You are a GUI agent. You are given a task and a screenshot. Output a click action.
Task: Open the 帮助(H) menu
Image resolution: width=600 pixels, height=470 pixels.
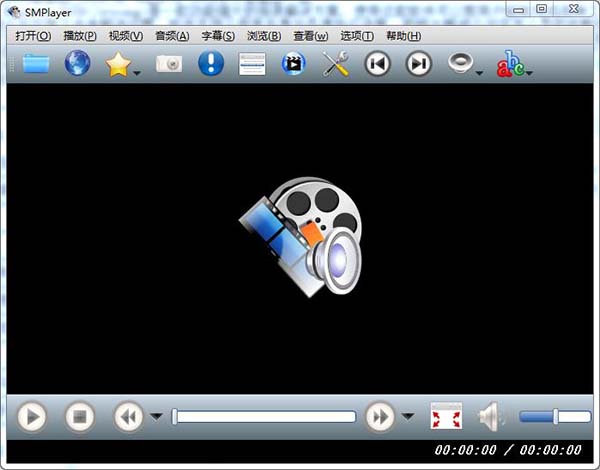404,36
